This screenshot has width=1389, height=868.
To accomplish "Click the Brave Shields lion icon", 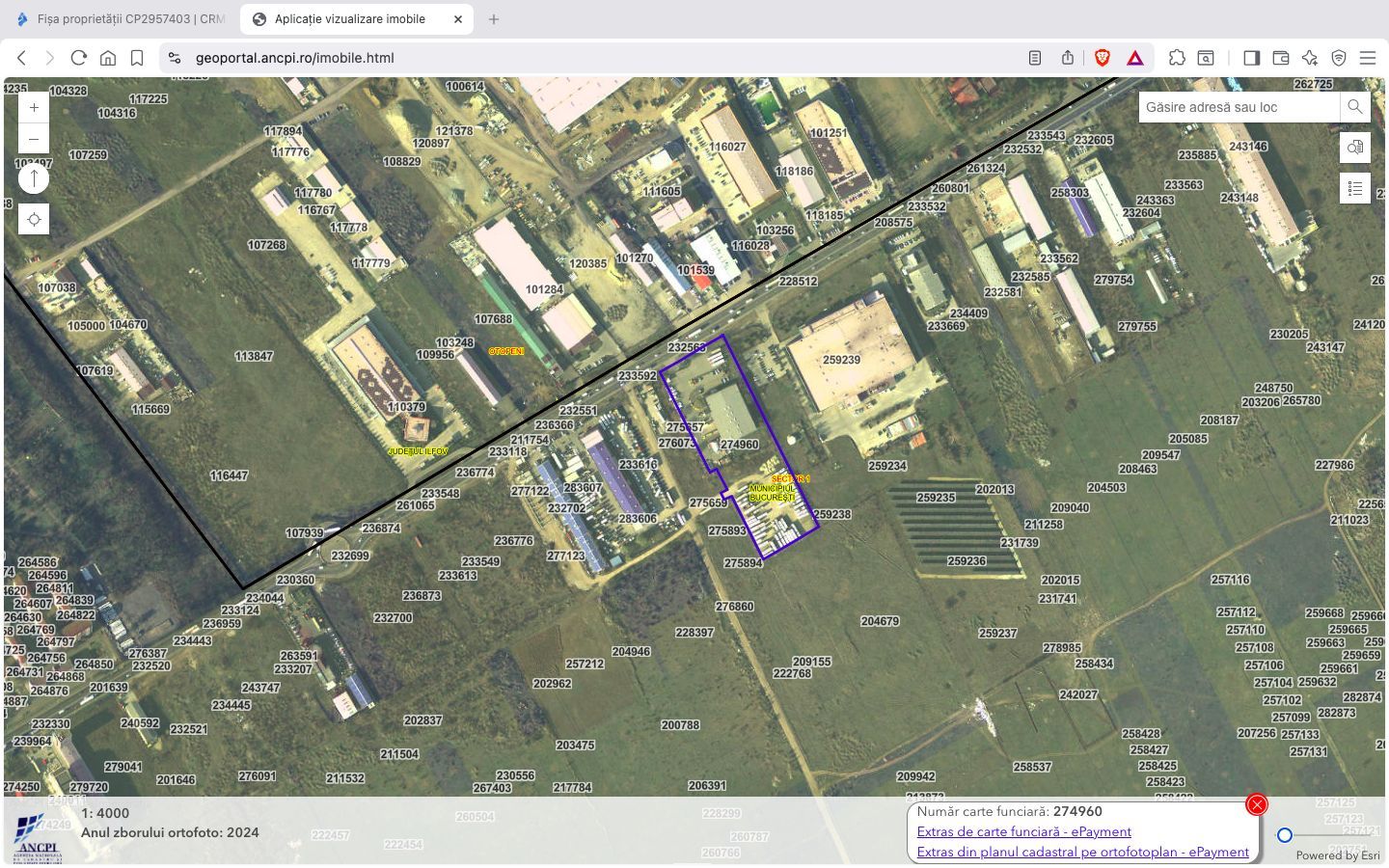I will coord(1103,58).
